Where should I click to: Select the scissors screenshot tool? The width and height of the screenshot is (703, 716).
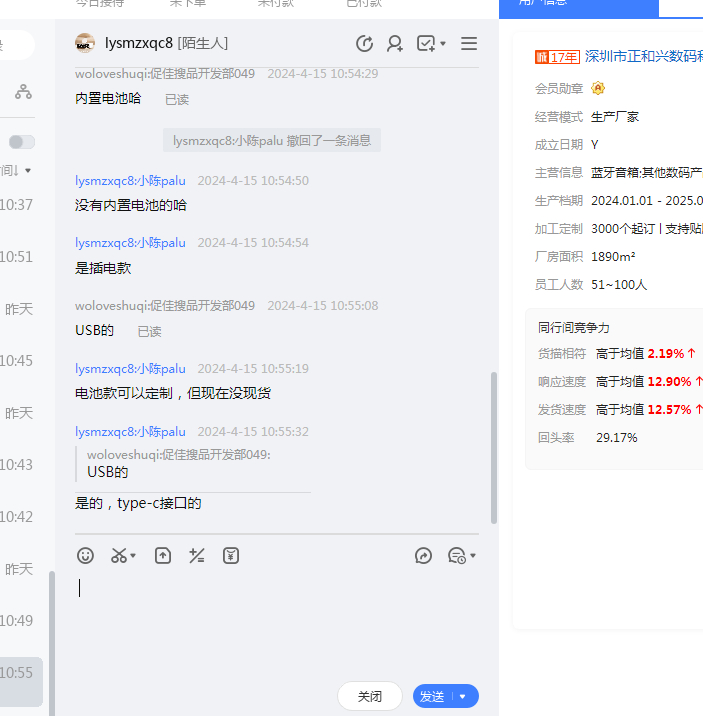click(x=119, y=556)
